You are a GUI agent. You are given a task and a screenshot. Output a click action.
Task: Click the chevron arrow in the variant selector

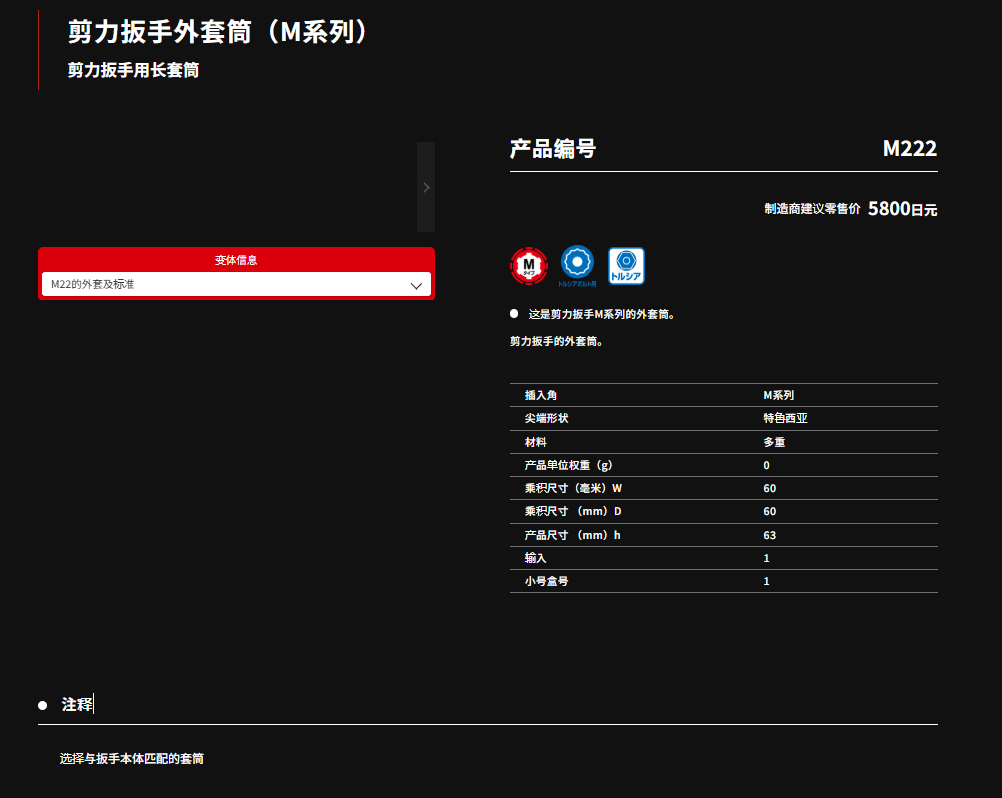pyautogui.click(x=417, y=285)
